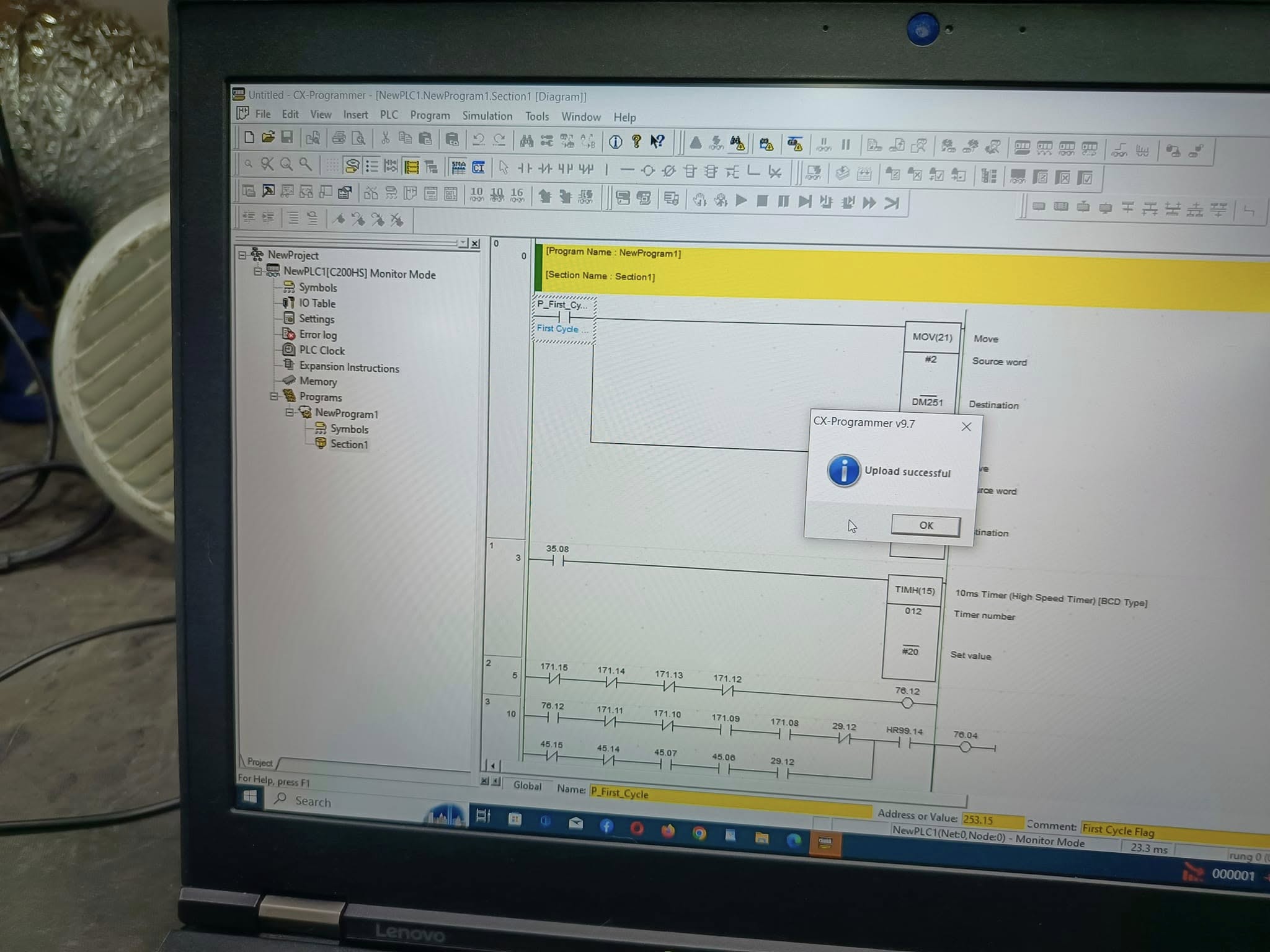This screenshot has width=1270, height=952.
Task: Click the simulation Pause icon
Action: coord(783,201)
